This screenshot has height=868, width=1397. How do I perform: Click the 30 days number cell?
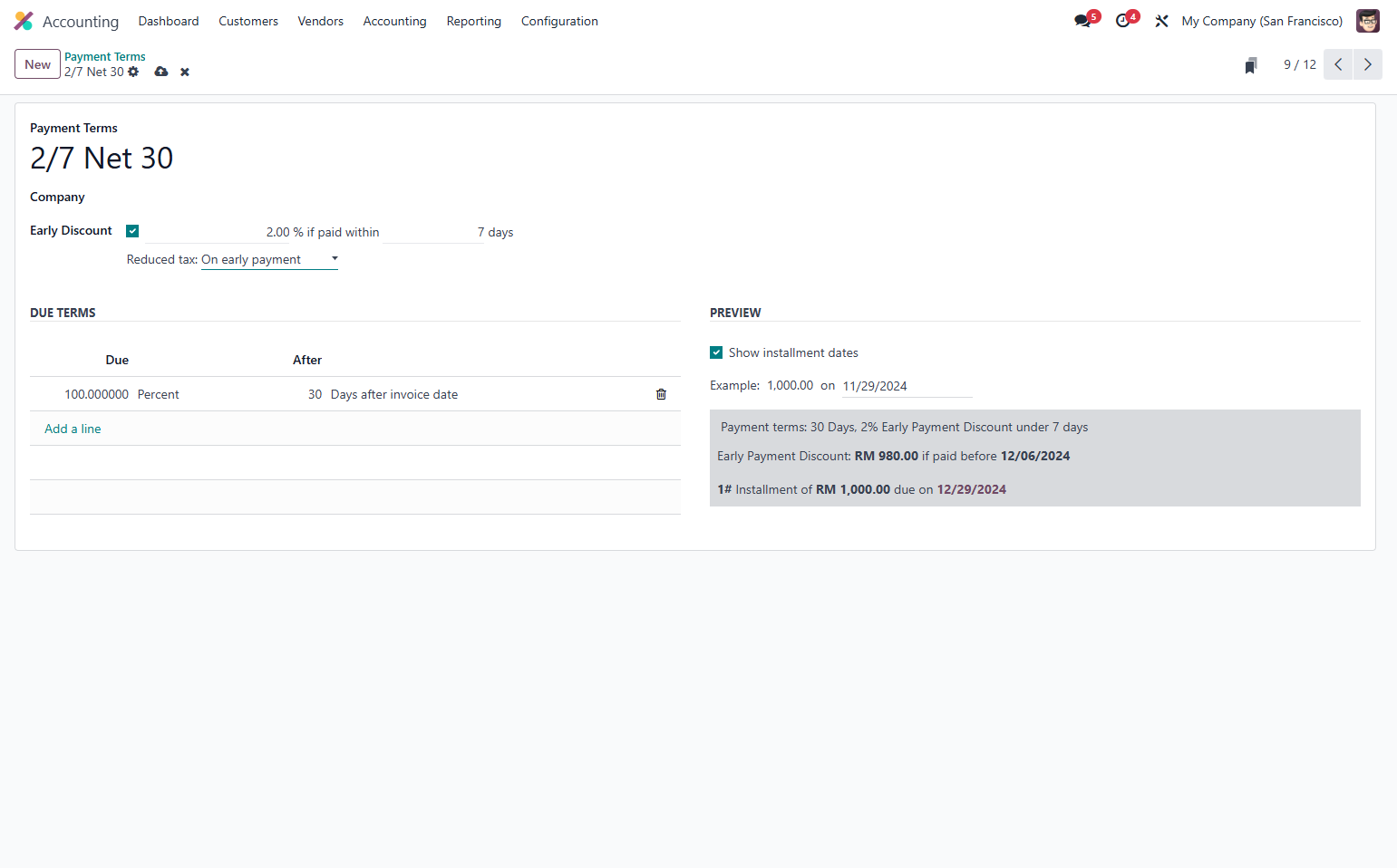315,394
